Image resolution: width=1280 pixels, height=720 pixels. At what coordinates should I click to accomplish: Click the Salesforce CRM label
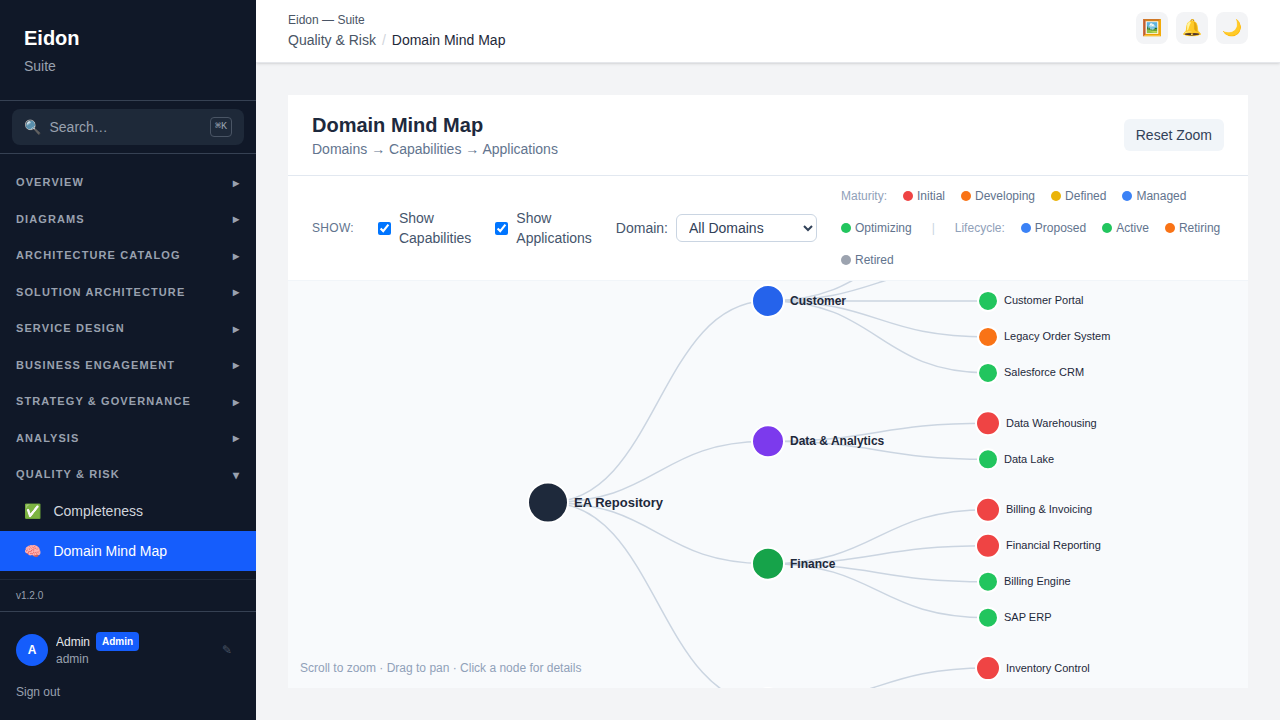coord(1044,372)
